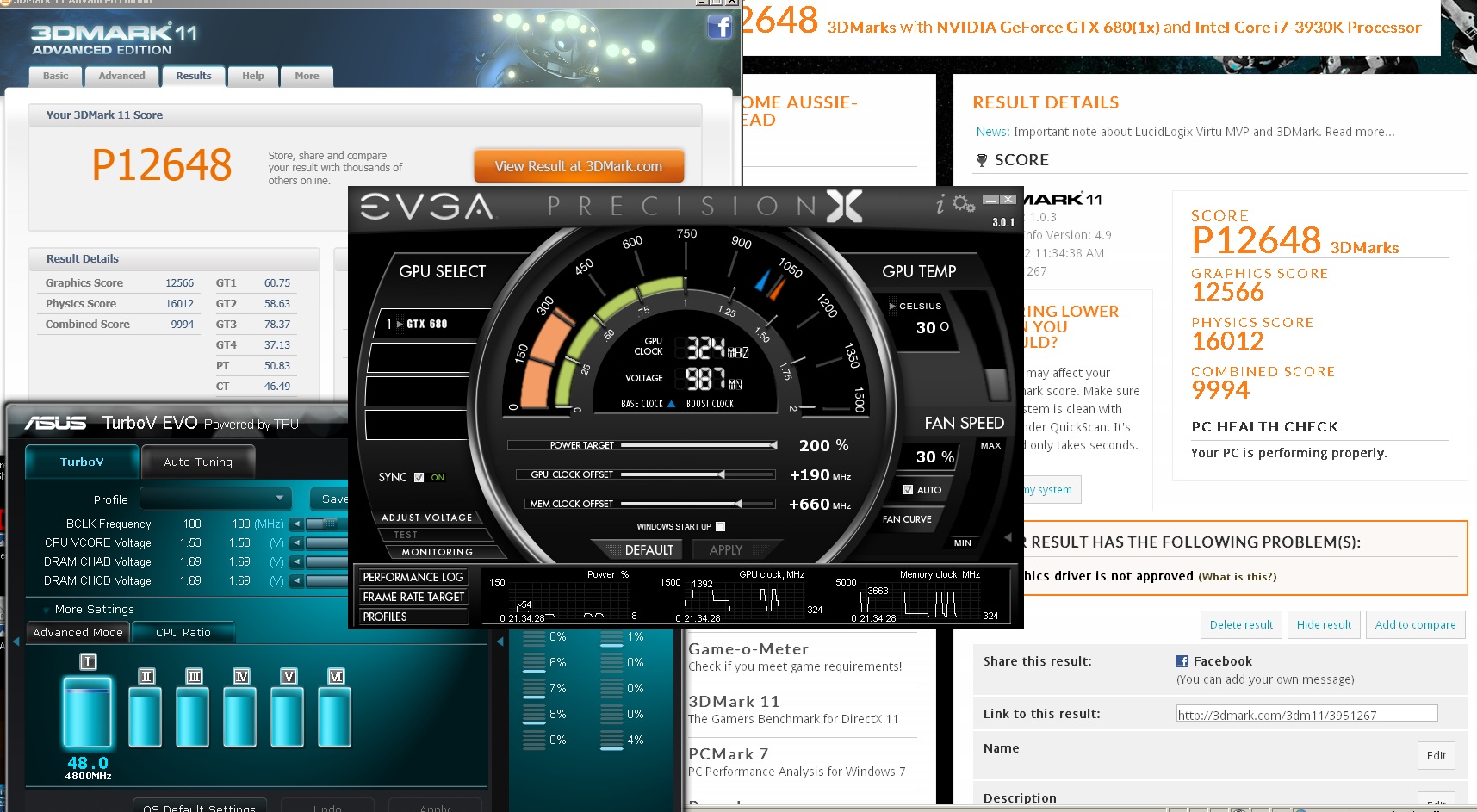Image resolution: width=1477 pixels, height=812 pixels.
Task: Select CPU core II ratio marker
Action: tap(146, 676)
